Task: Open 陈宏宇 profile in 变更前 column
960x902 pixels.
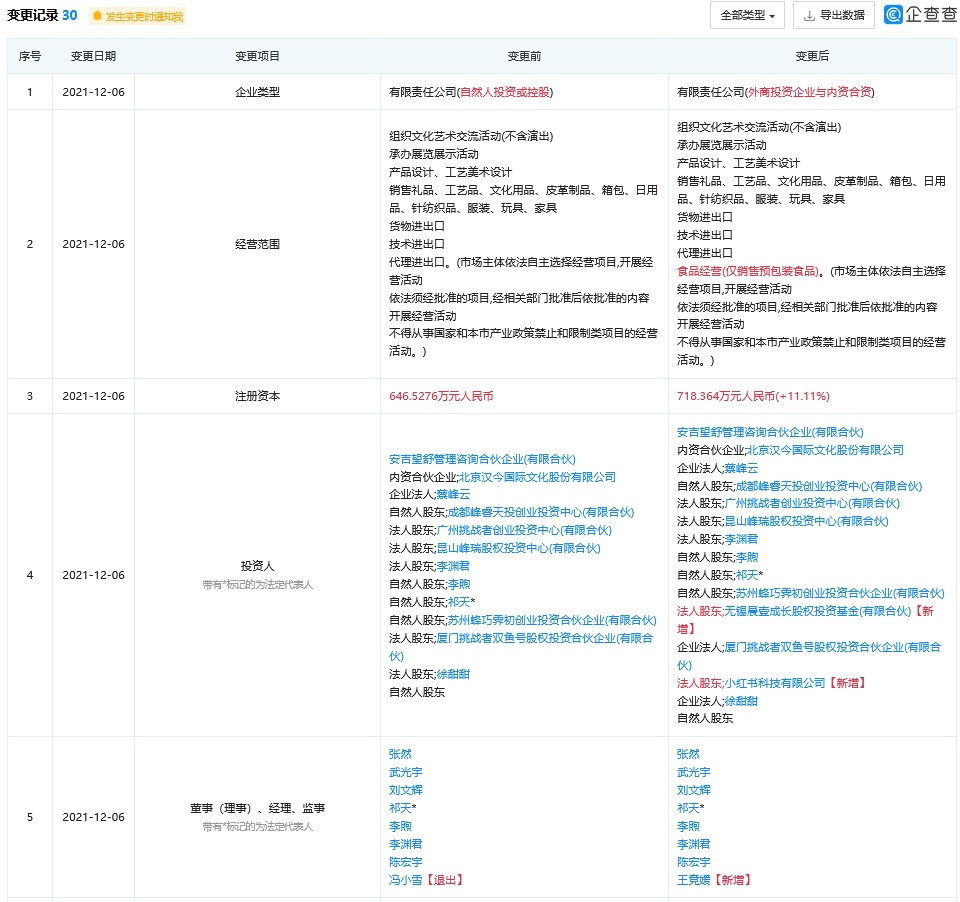Action: click(x=405, y=862)
